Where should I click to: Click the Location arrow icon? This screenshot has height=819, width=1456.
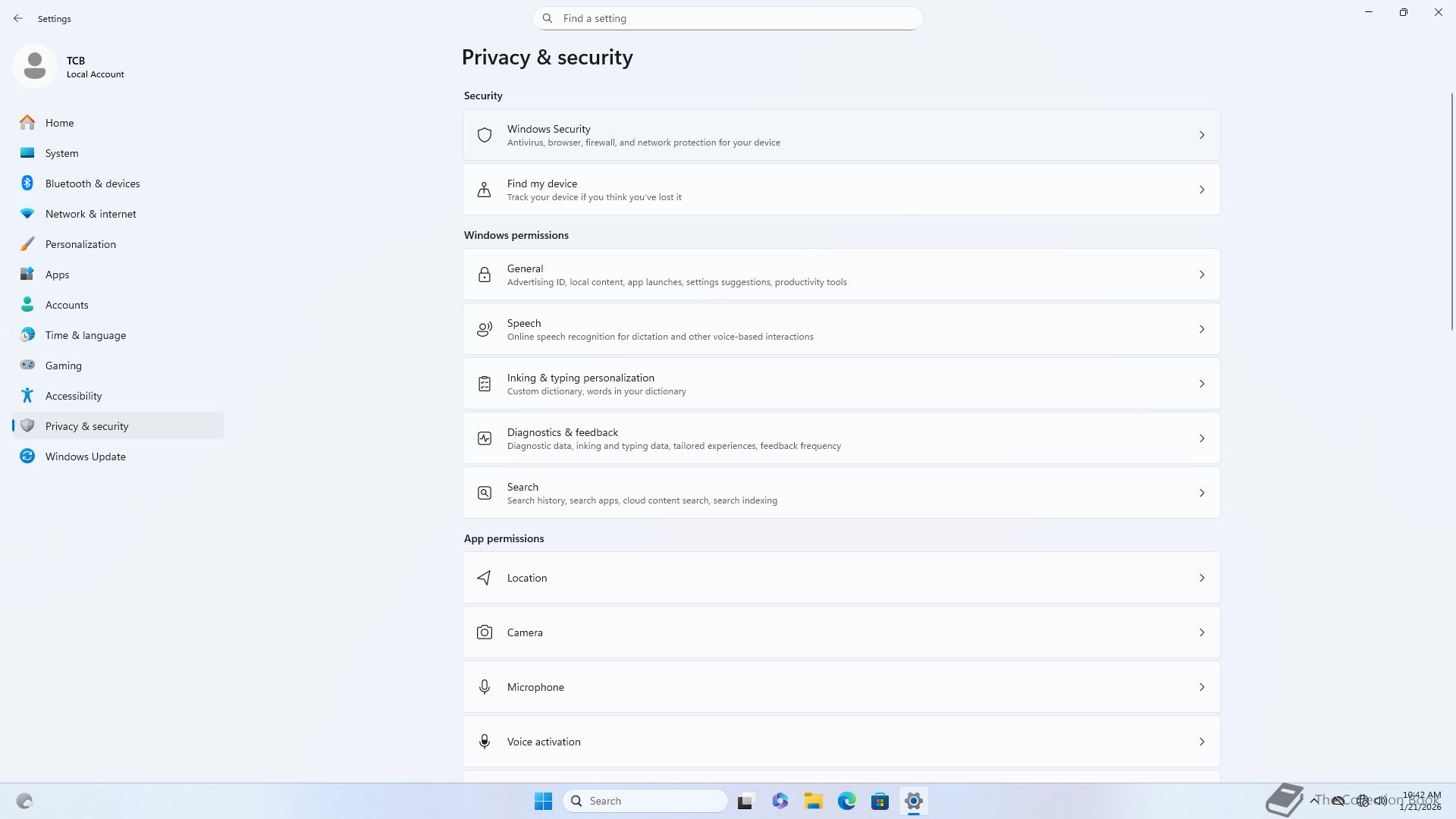click(484, 578)
